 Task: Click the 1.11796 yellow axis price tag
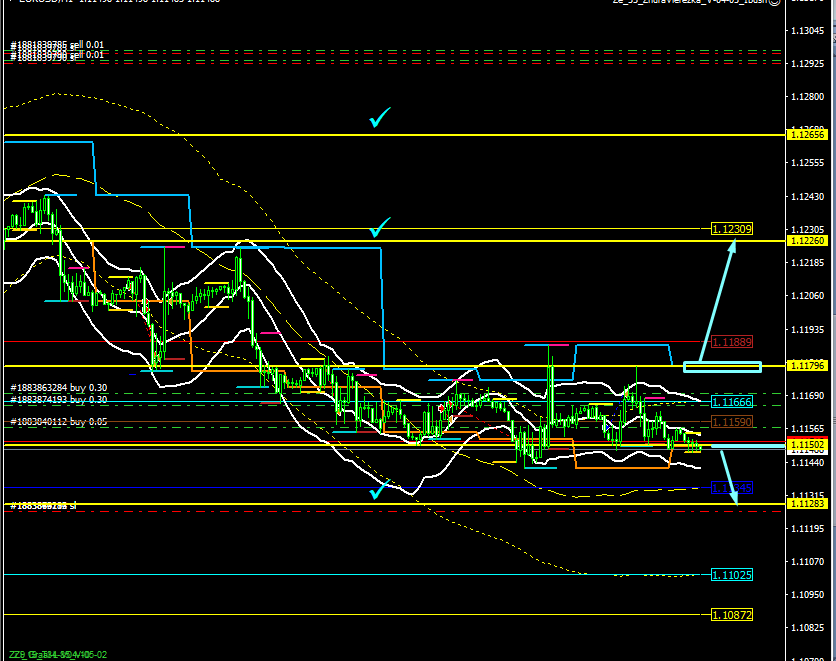pos(807,366)
